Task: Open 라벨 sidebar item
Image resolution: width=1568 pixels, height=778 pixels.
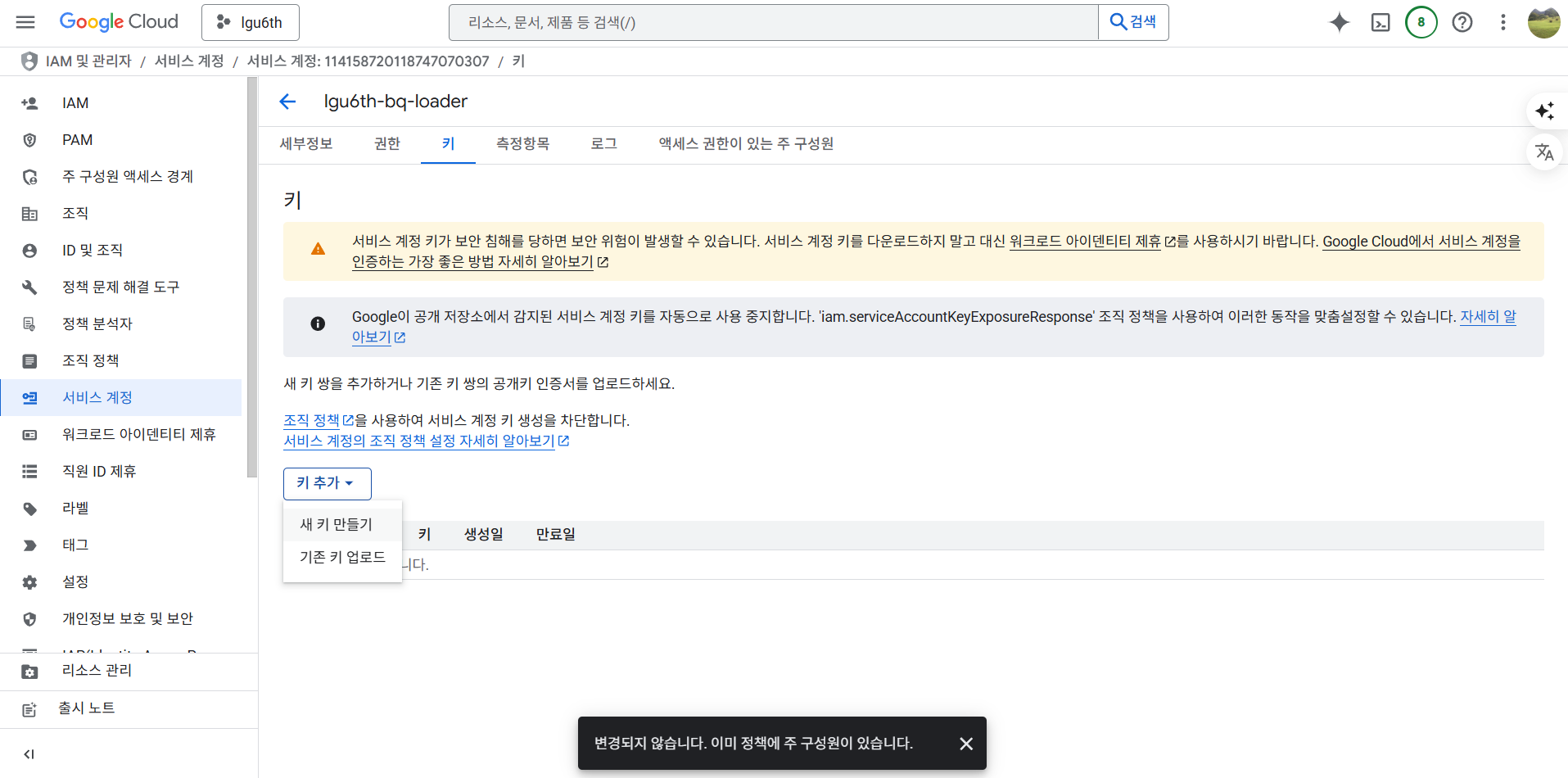Action: [x=121, y=509]
